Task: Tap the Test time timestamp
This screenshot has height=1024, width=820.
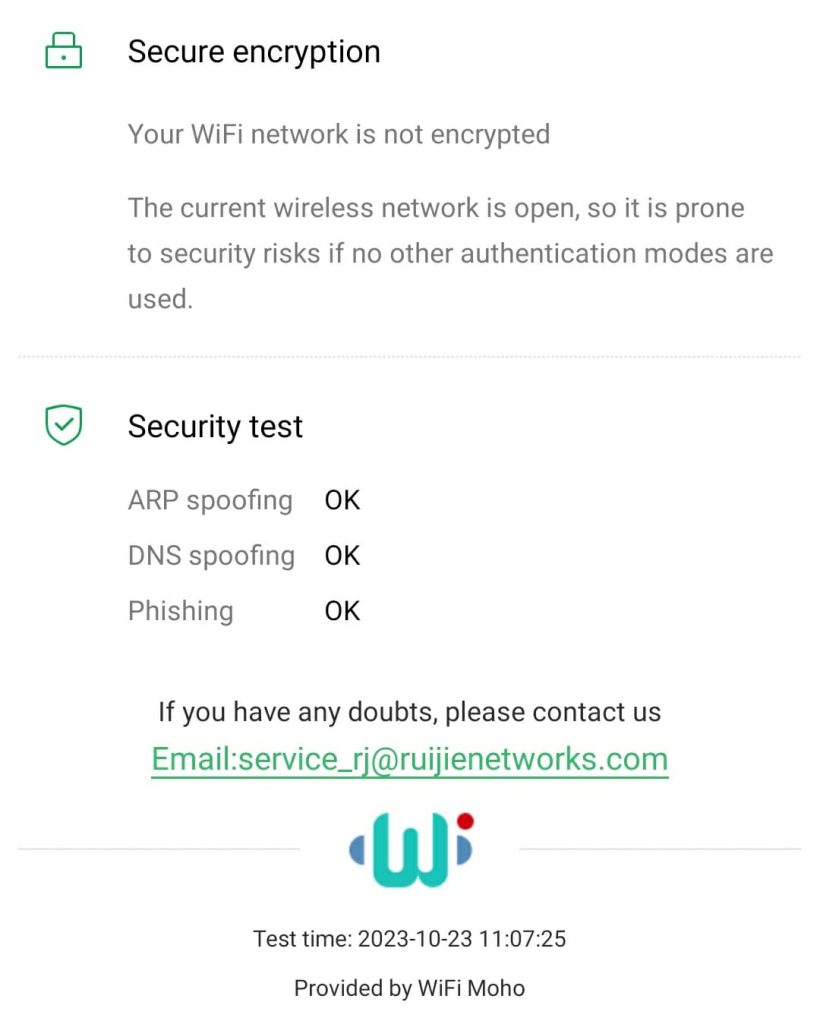Action: (x=410, y=939)
